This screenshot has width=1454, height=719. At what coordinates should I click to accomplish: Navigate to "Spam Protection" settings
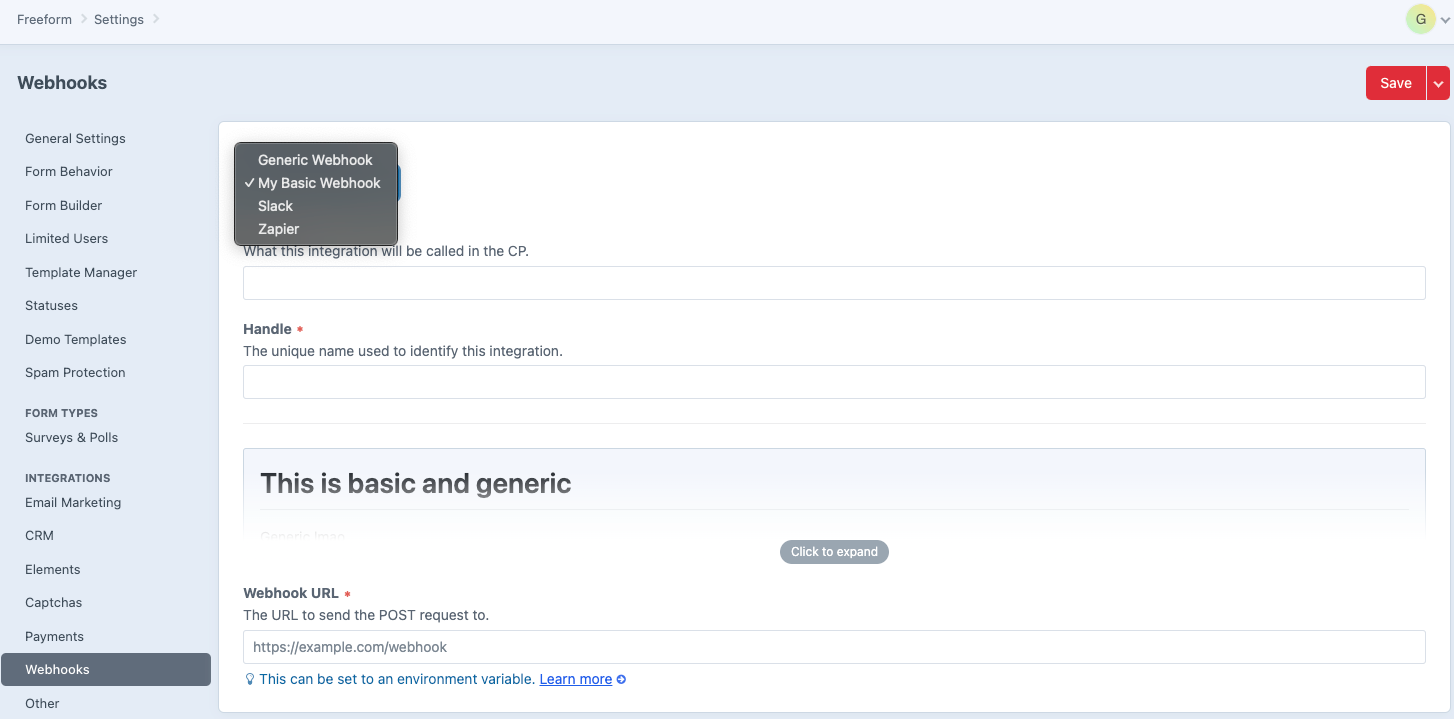coord(74,372)
